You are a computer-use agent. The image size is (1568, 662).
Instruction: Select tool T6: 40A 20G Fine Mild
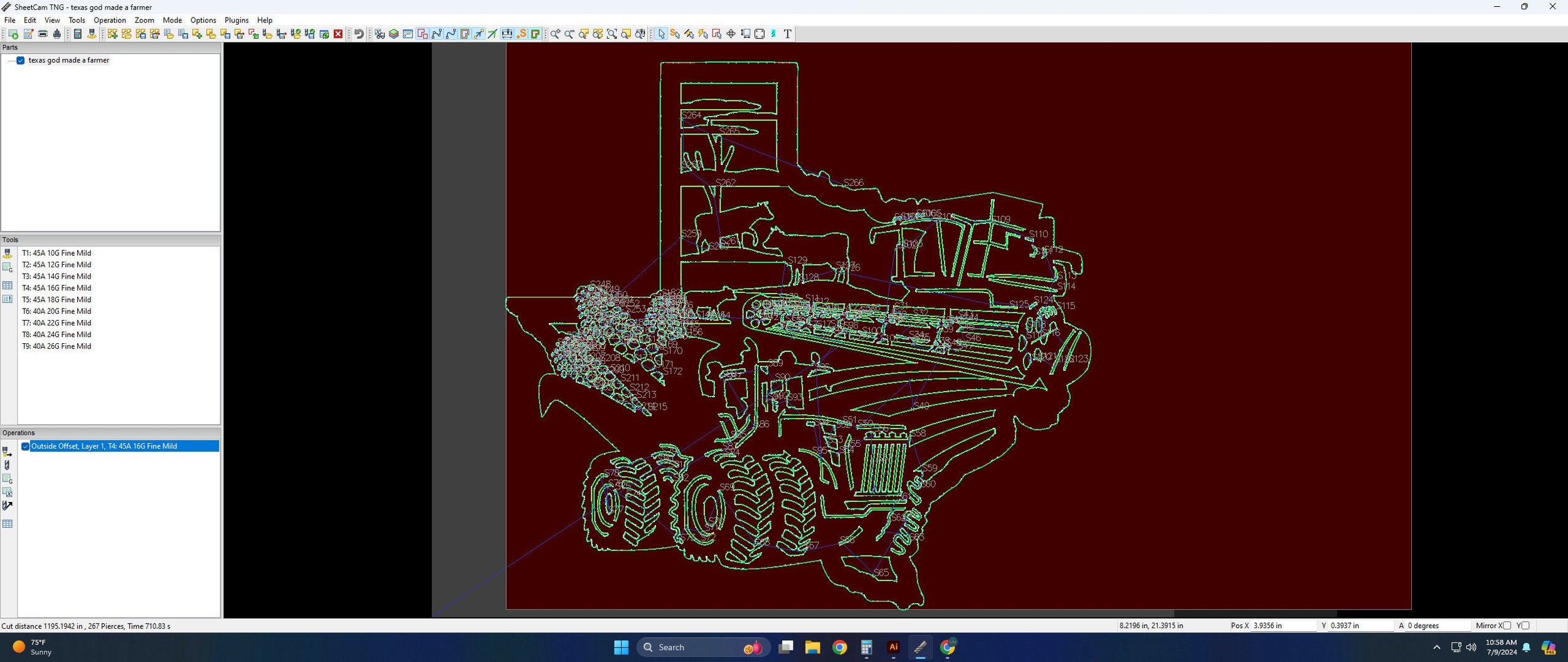click(x=56, y=311)
